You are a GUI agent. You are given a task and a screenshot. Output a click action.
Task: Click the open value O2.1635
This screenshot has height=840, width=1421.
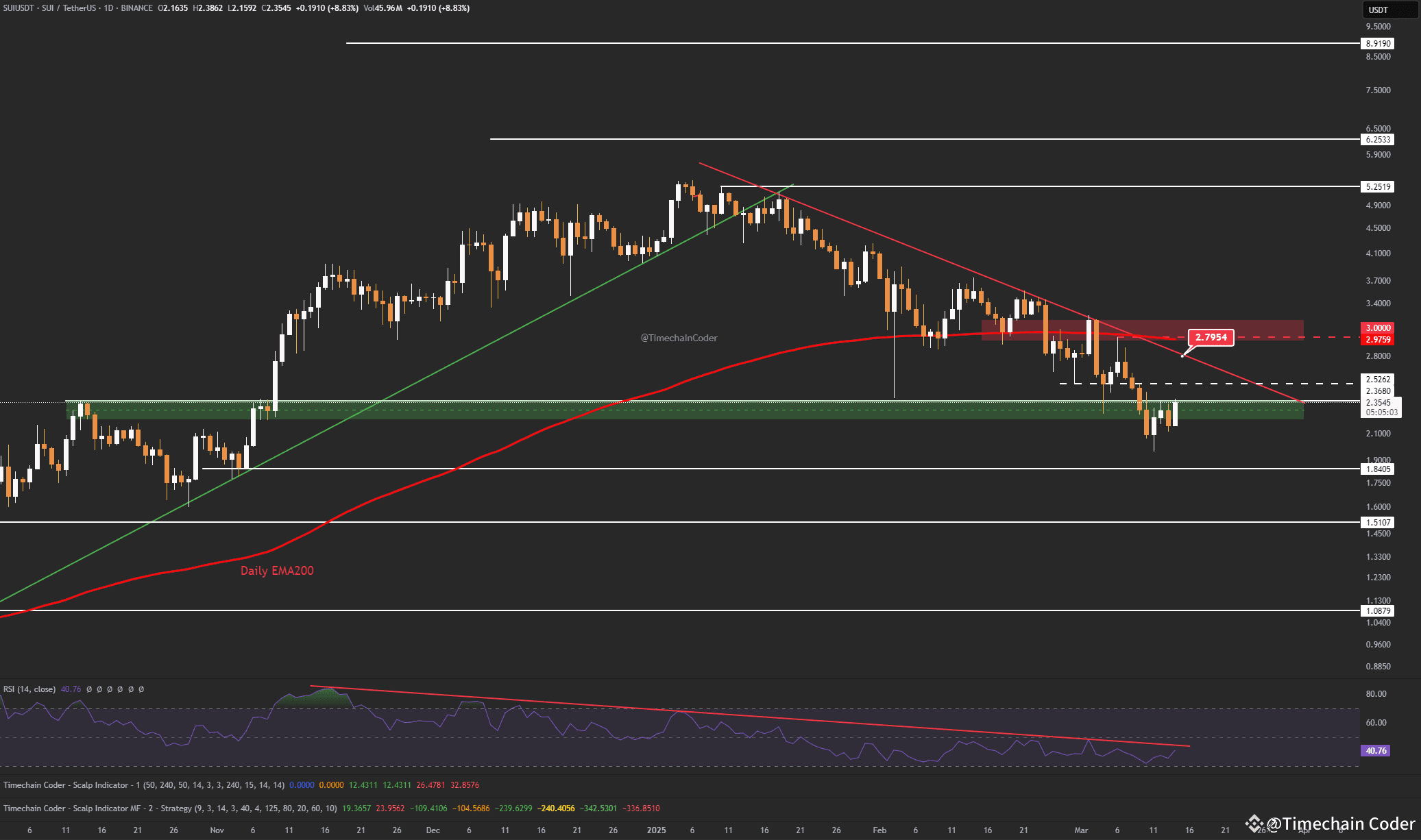(x=173, y=8)
